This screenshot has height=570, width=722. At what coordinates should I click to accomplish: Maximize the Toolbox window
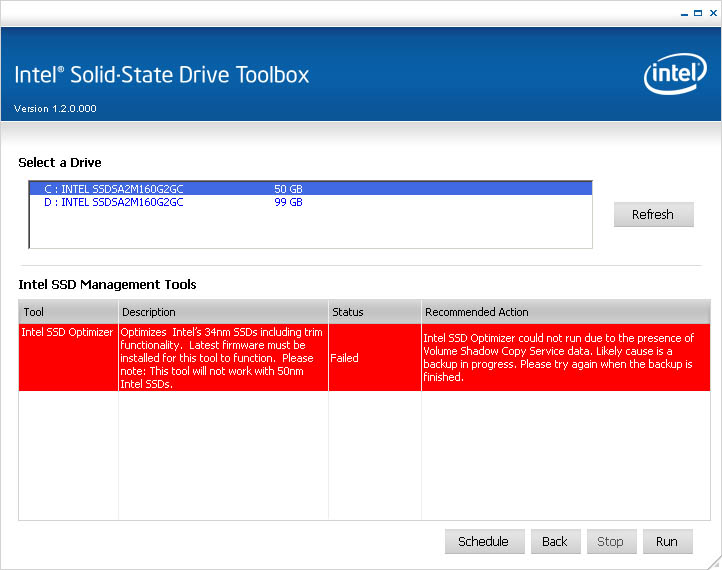698,13
